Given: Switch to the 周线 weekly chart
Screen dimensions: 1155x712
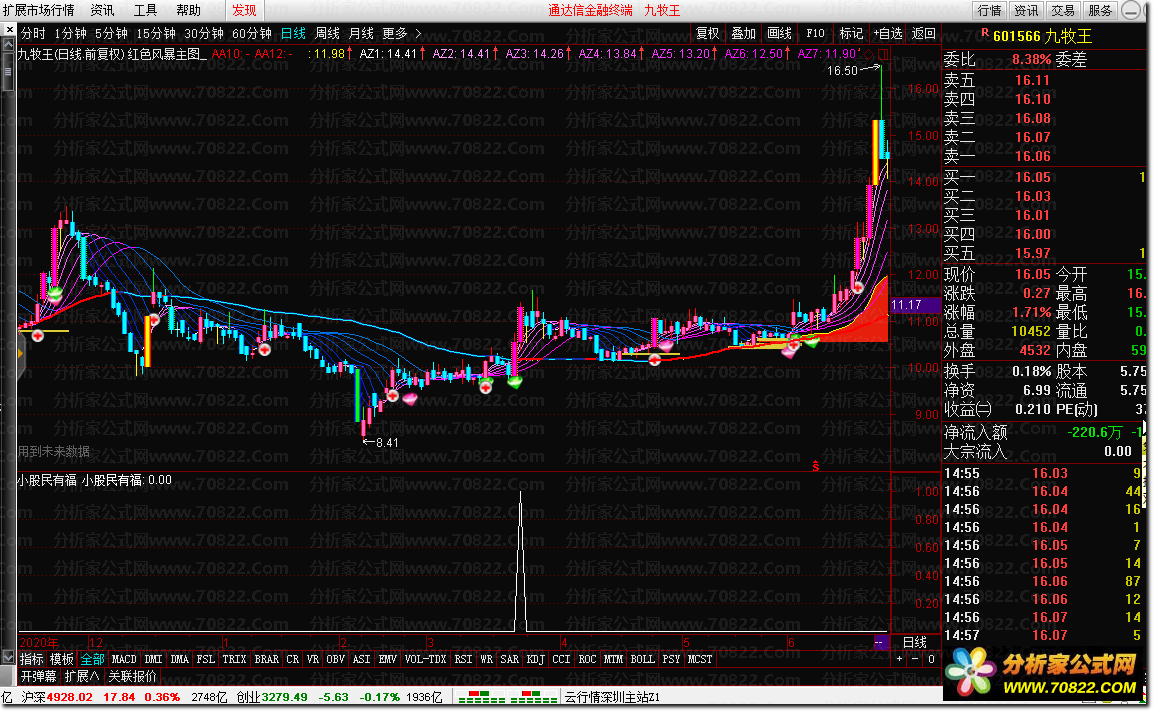Looking at the screenshot, I should tap(327, 33).
